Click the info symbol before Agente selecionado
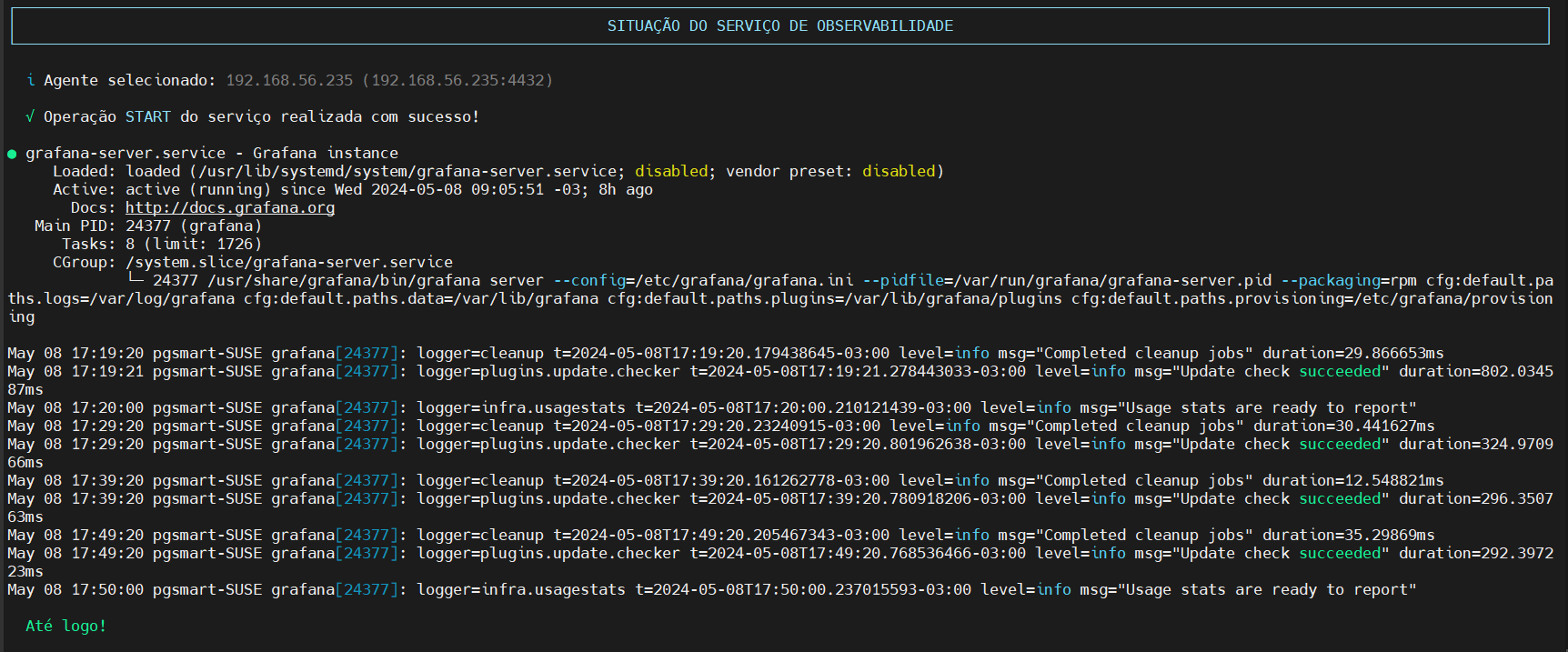This screenshot has height=652, width=1568. (x=31, y=80)
